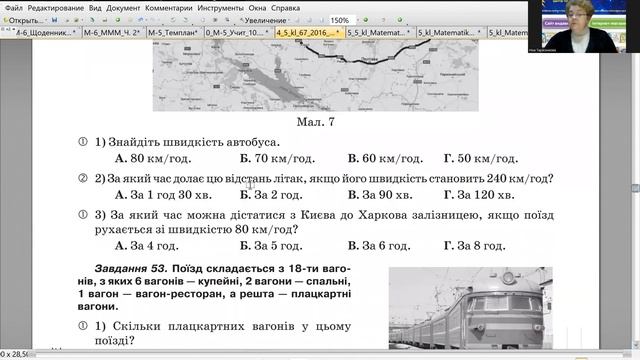Click answer Б. За 2 год
The height and width of the screenshot is (360, 640).
click(x=271, y=195)
